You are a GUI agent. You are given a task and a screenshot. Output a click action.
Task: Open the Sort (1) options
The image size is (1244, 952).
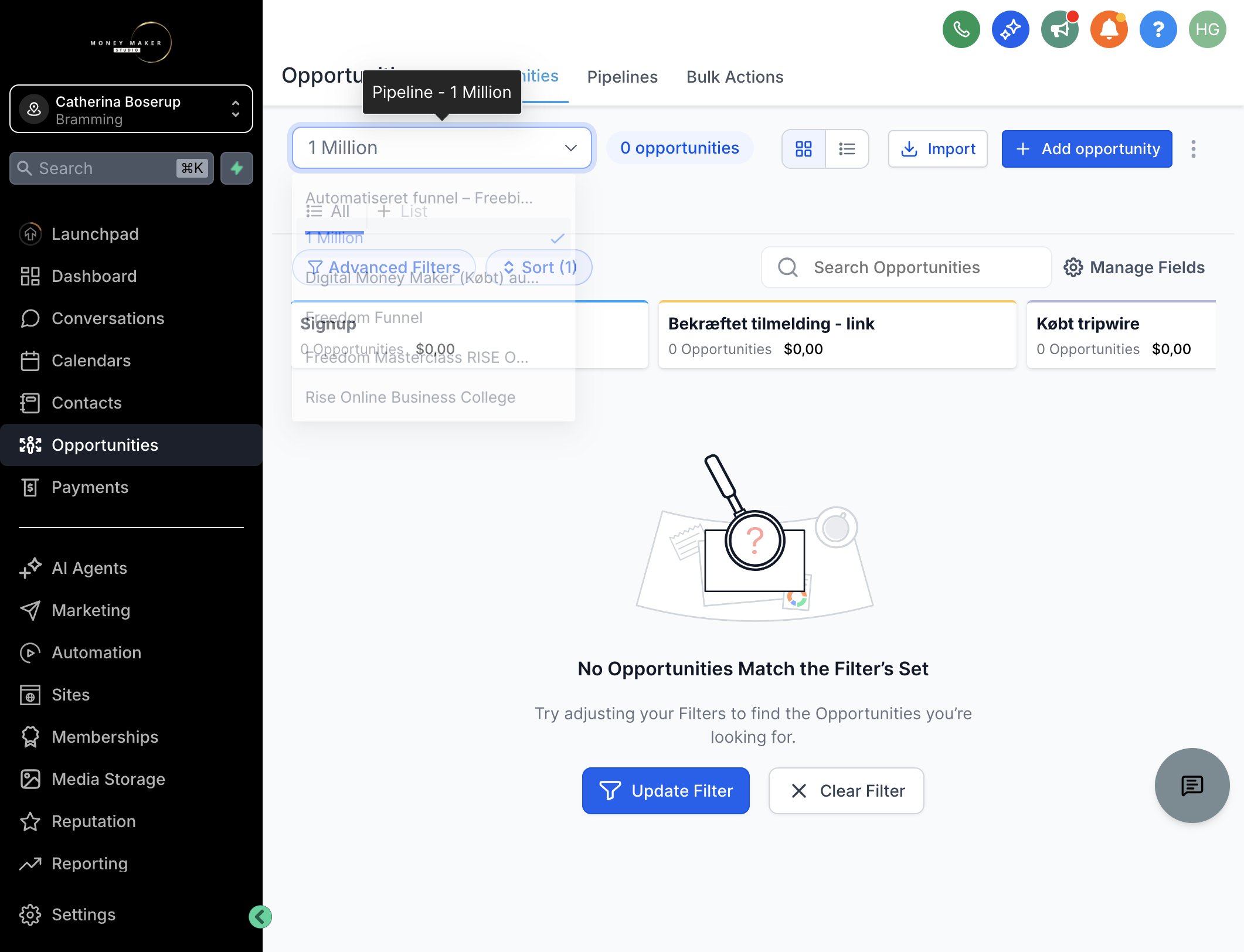(x=539, y=267)
